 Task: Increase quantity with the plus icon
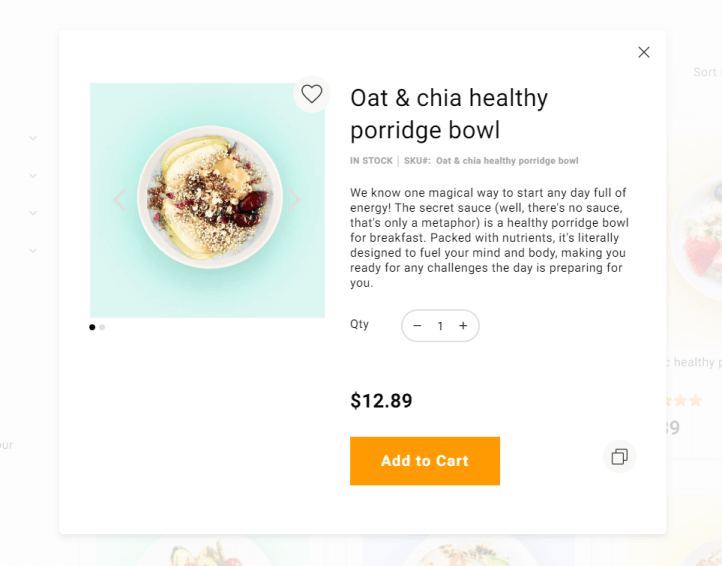pos(463,326)
